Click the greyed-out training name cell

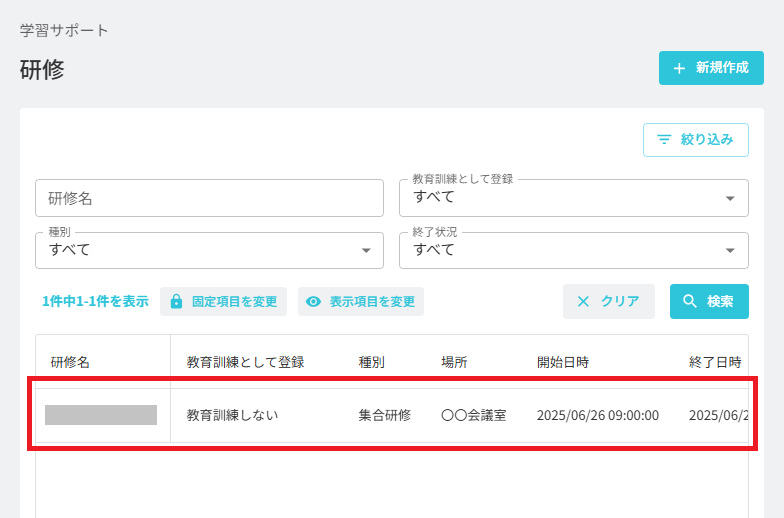pos(101,415)
